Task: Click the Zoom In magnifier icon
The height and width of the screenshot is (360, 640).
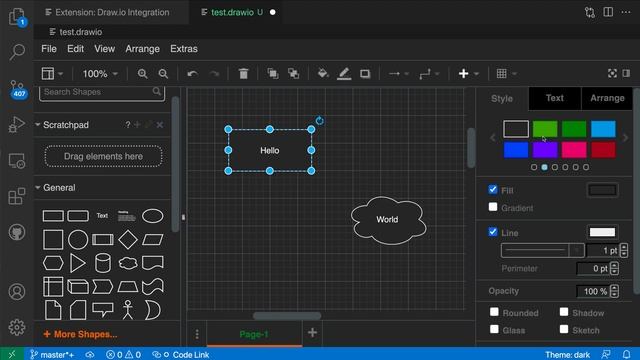Action: [x=142, y=74]
